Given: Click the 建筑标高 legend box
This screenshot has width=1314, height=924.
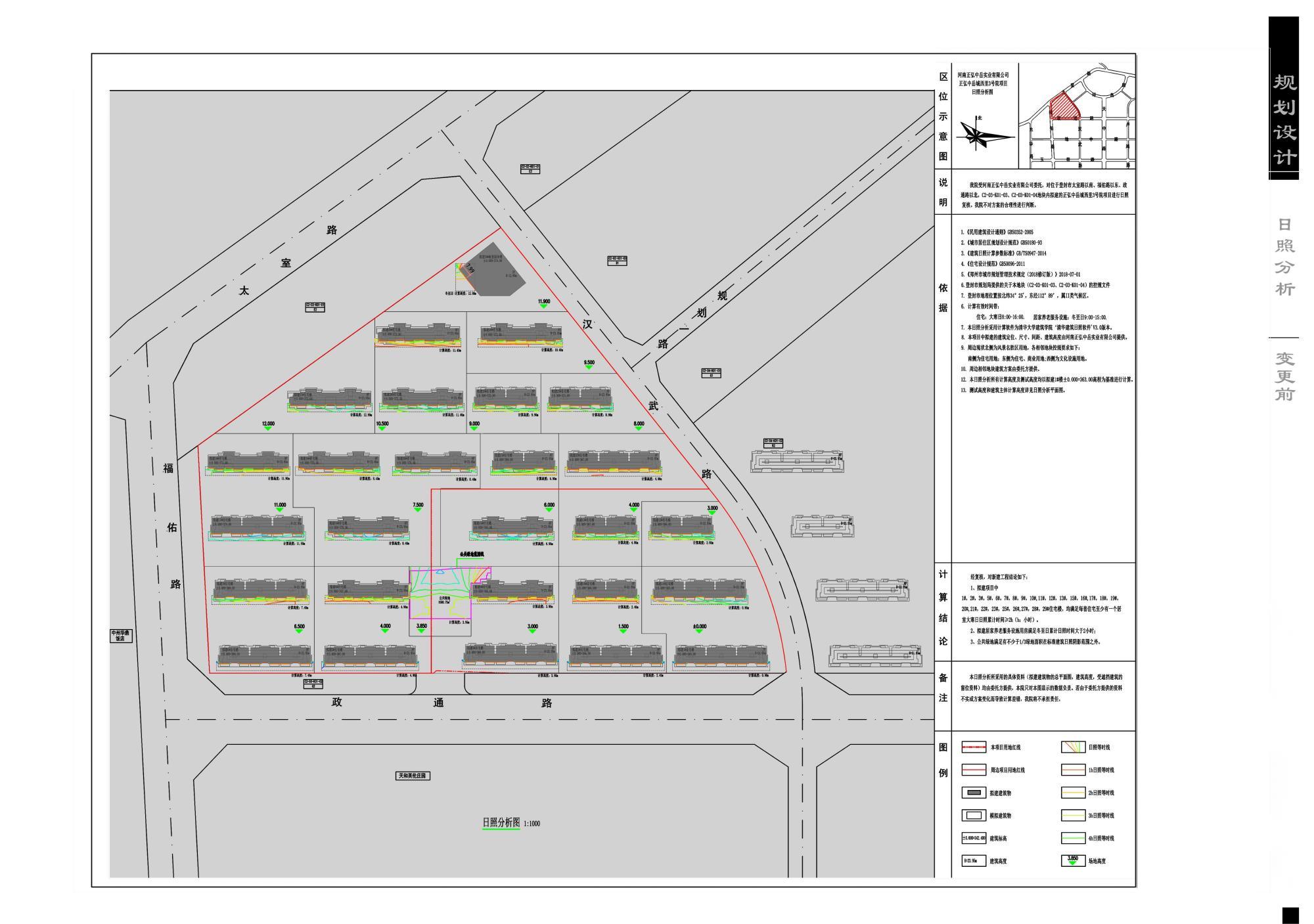Looking at the screenshot, I should pyautogui.click(x=973, y=839).
